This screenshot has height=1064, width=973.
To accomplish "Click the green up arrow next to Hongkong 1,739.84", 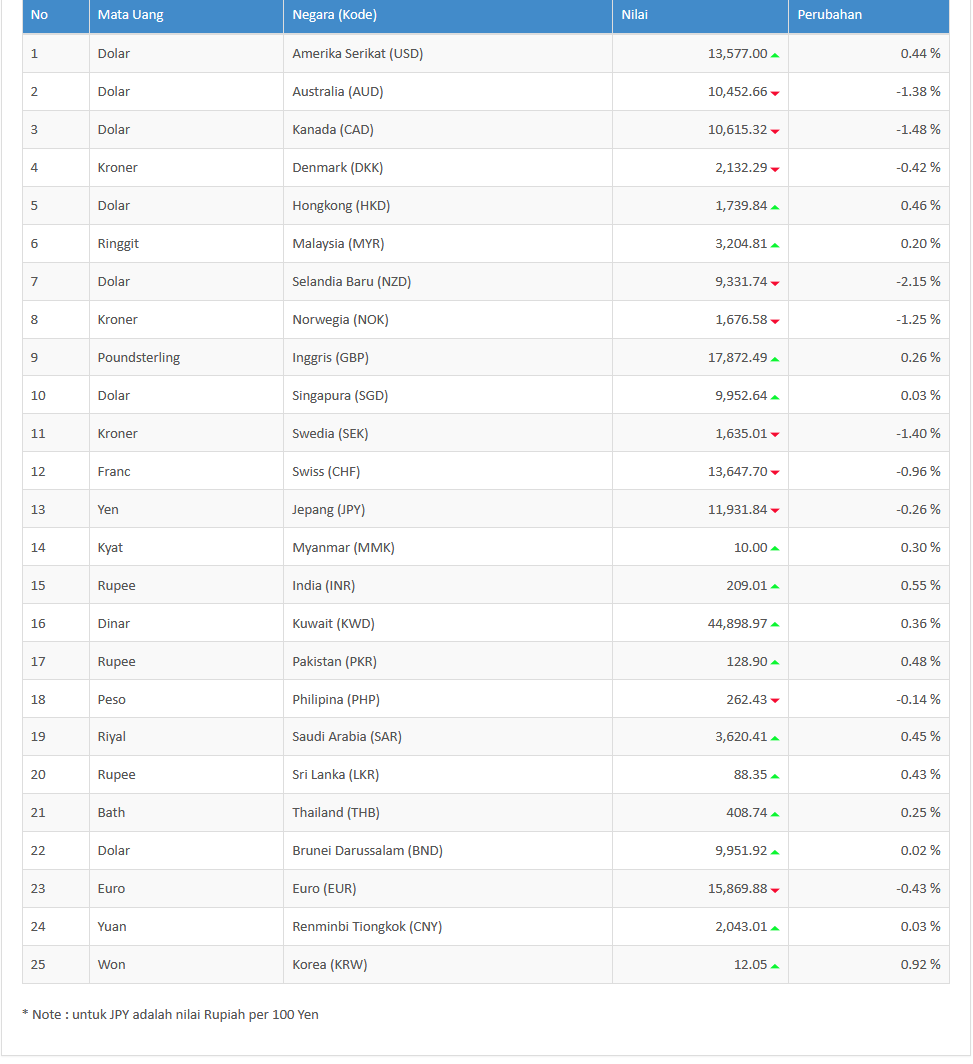I will [775, 207].
